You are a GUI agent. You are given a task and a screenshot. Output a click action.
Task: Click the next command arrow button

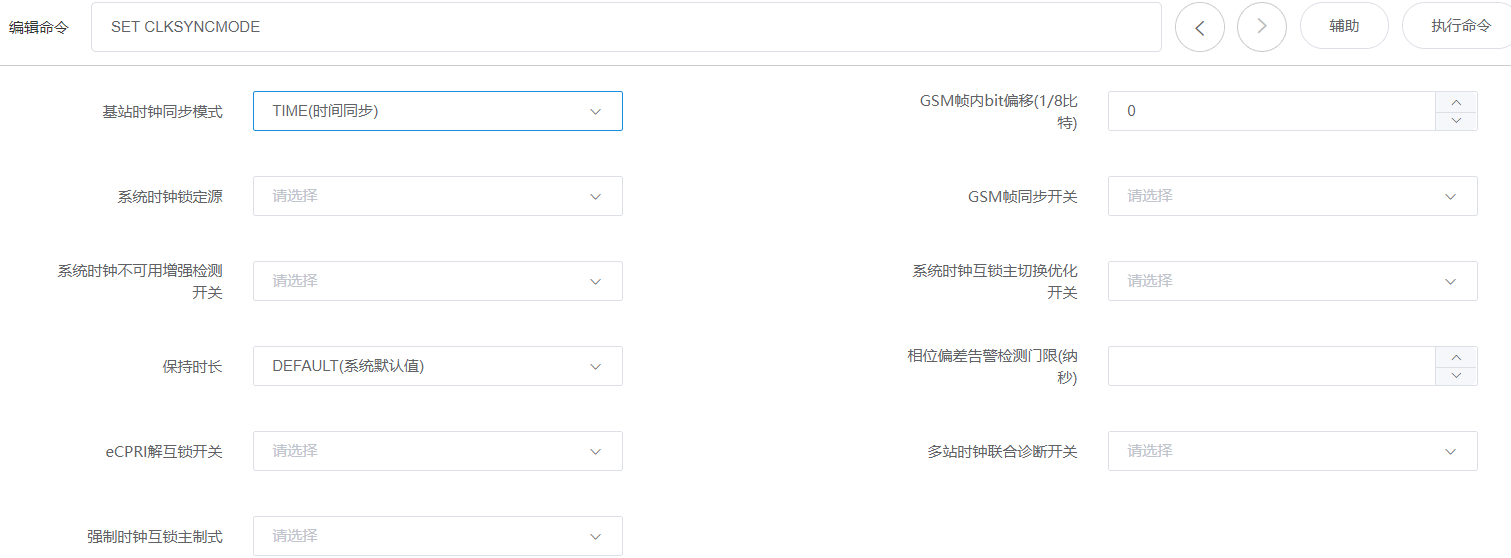pyautogui.click(x=1262, y=27)
